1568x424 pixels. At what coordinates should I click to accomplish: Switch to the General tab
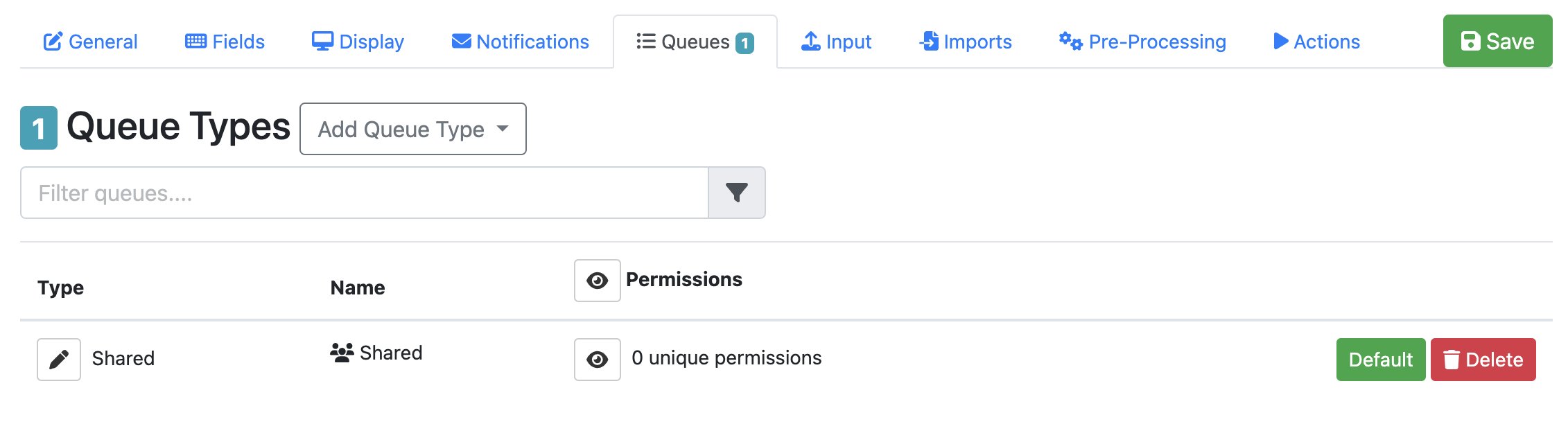[91, 42]
